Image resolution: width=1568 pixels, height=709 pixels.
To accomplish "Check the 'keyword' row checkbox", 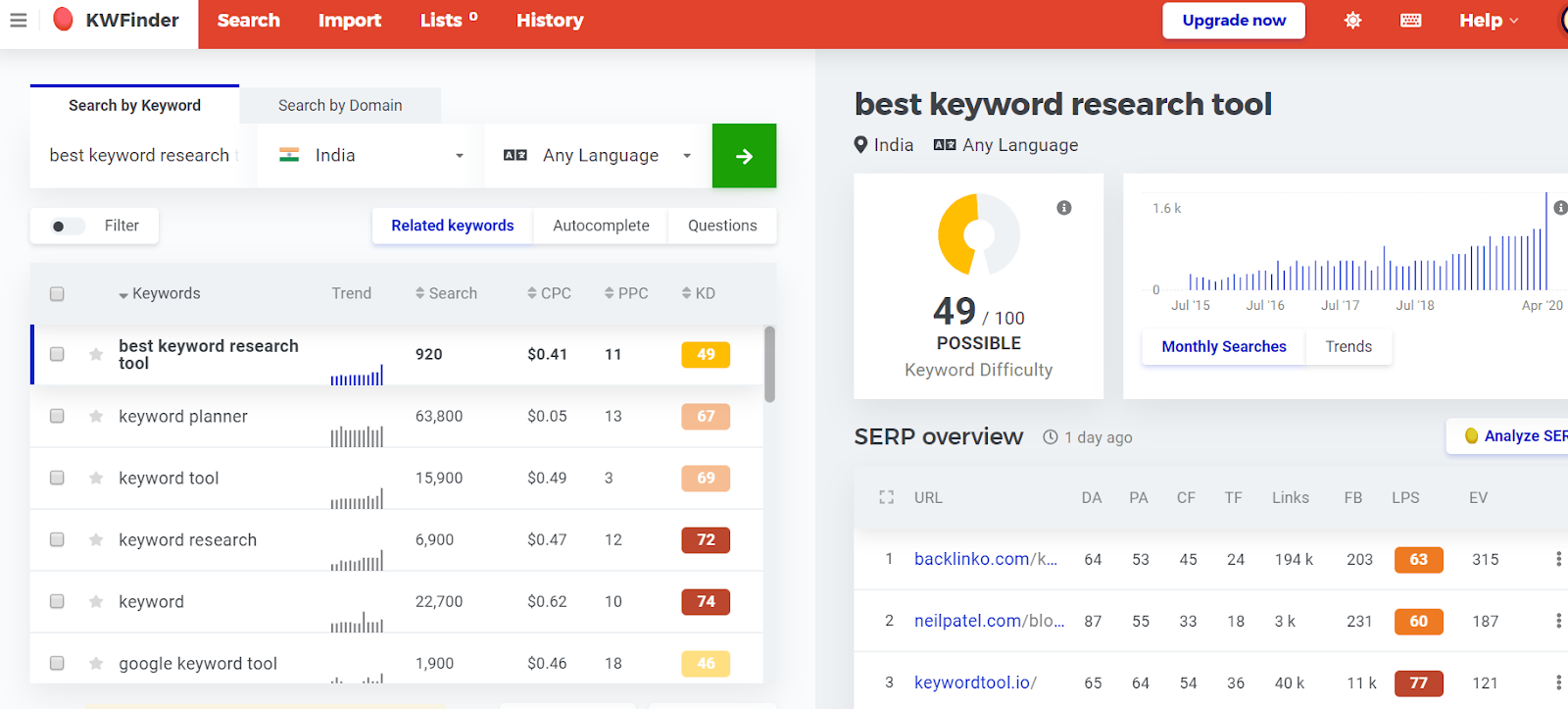I will 57,601.
